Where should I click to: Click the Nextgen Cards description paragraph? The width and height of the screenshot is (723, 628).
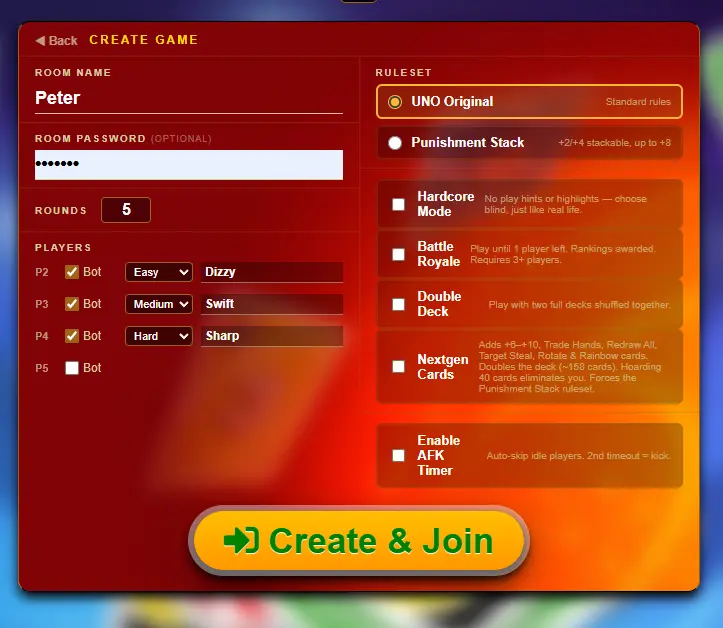570,367
